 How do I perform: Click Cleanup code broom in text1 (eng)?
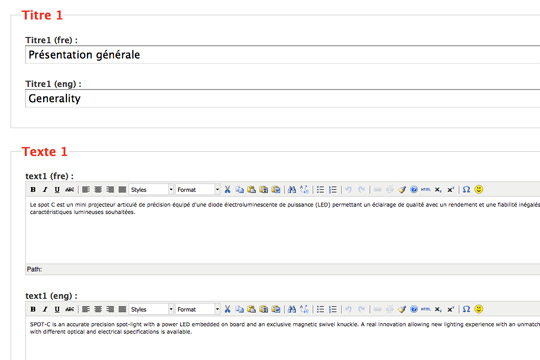point(402,309)
